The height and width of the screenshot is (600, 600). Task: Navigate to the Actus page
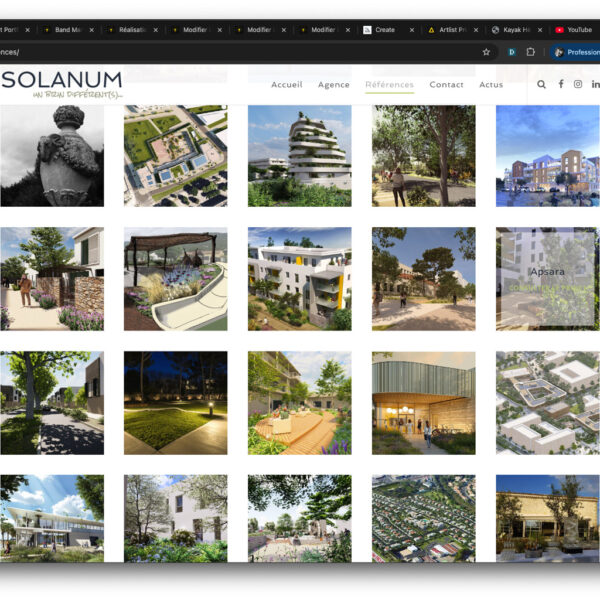click(x=491, y=85)
